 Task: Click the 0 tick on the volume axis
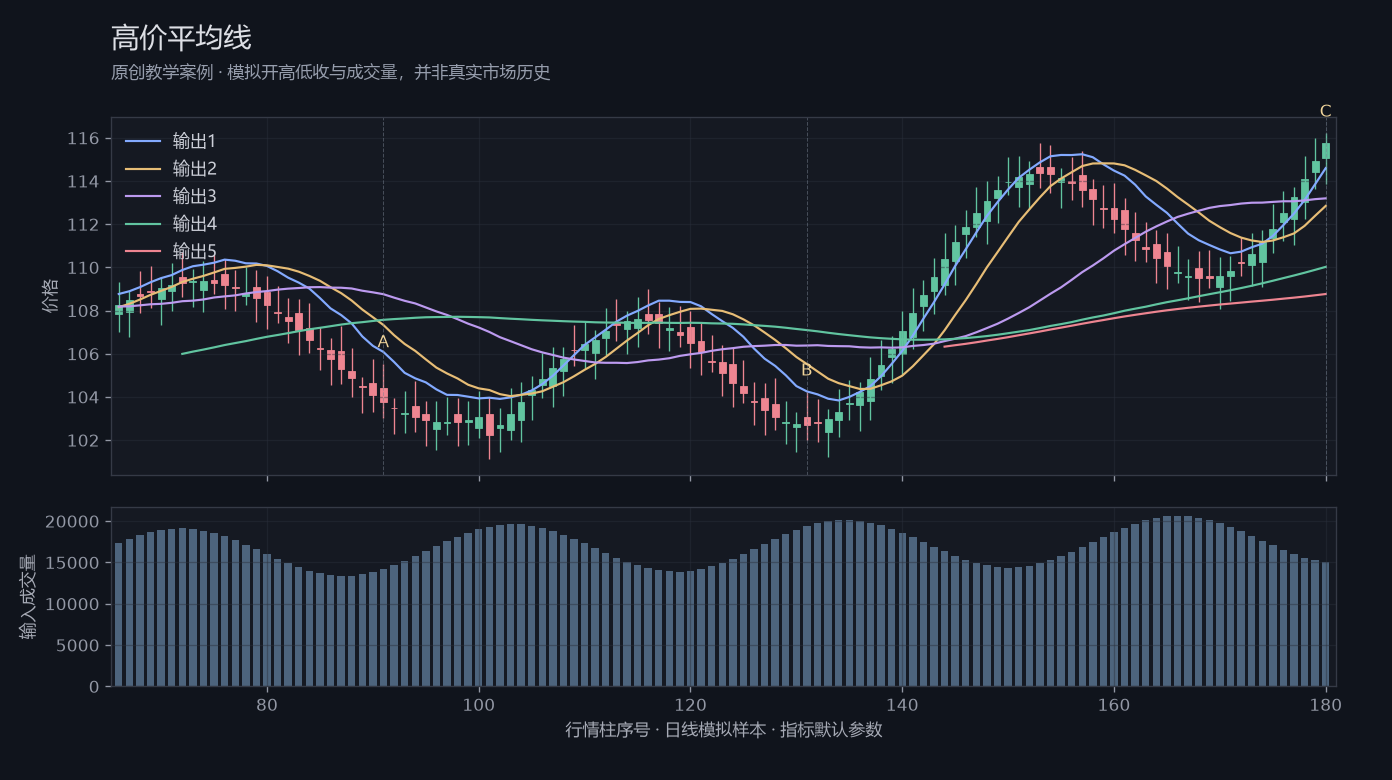(x=95, y=687)
